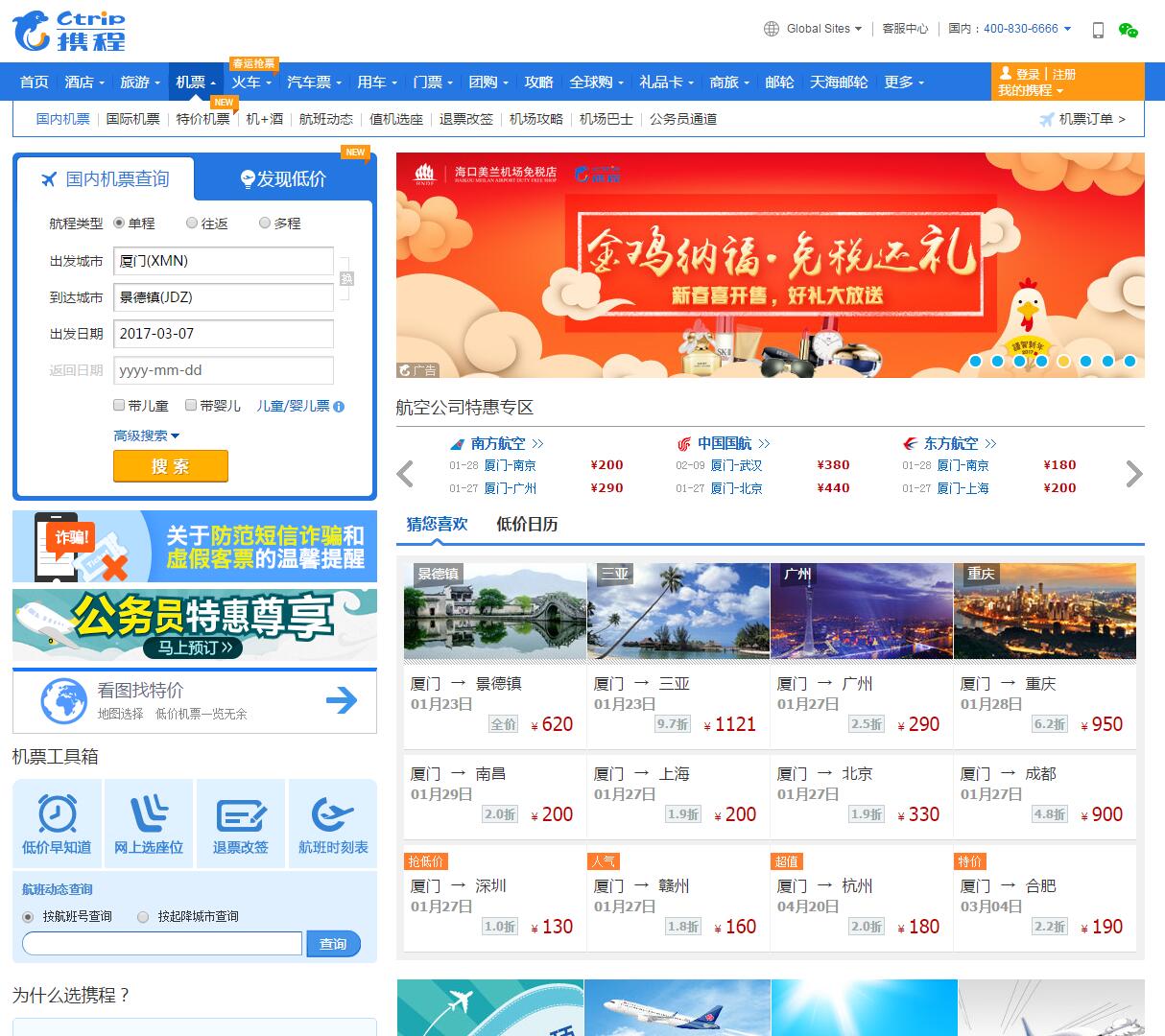The height and width of the screenshot is (1036, 1165).
Task: Select 单程 one-way trip type
Action: [x=119, y=223]
